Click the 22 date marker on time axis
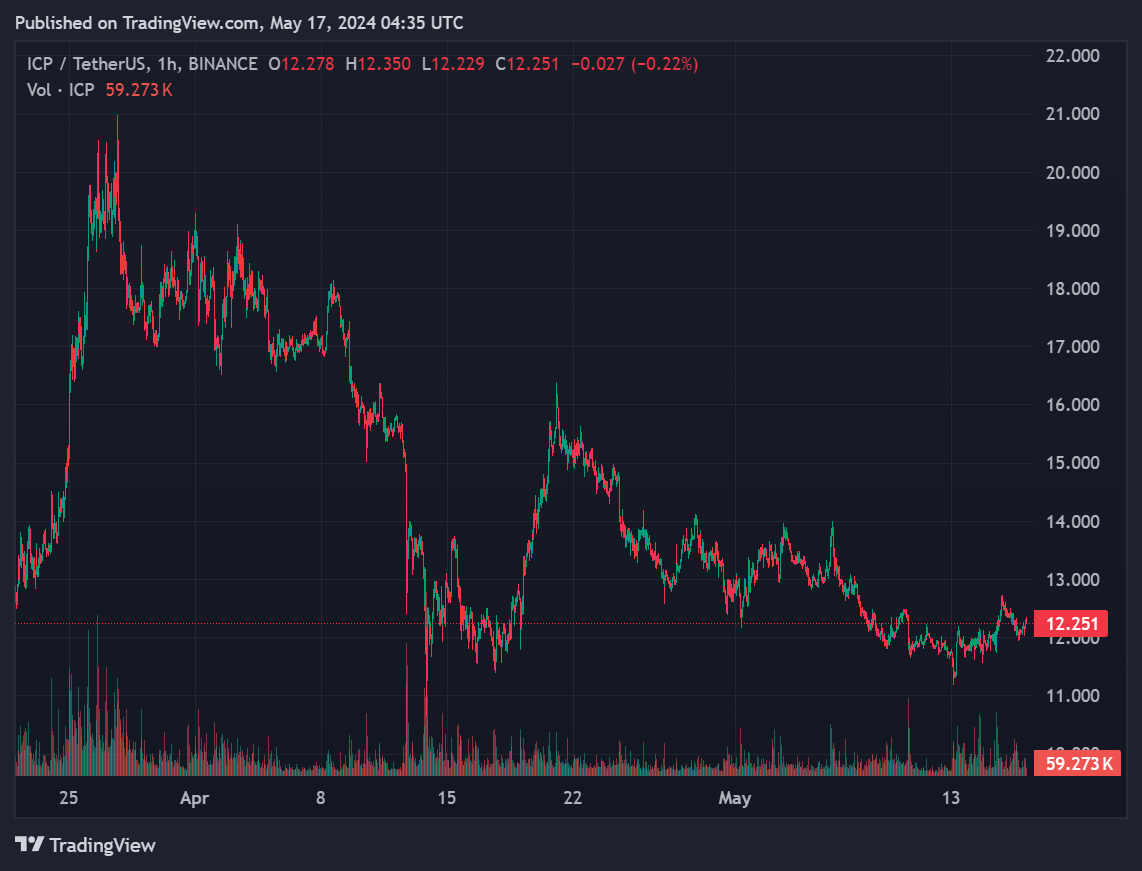 click(x=572, y=798)
